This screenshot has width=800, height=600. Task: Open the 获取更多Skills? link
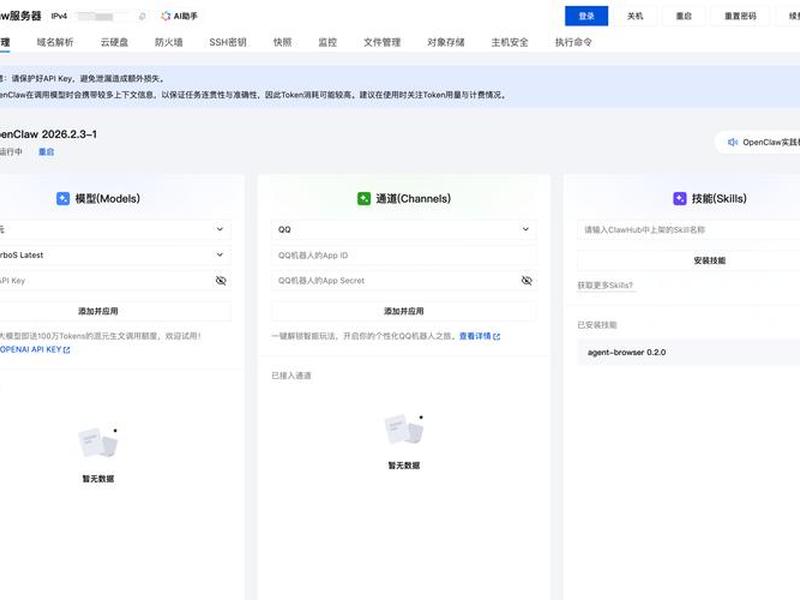[605, 285]
